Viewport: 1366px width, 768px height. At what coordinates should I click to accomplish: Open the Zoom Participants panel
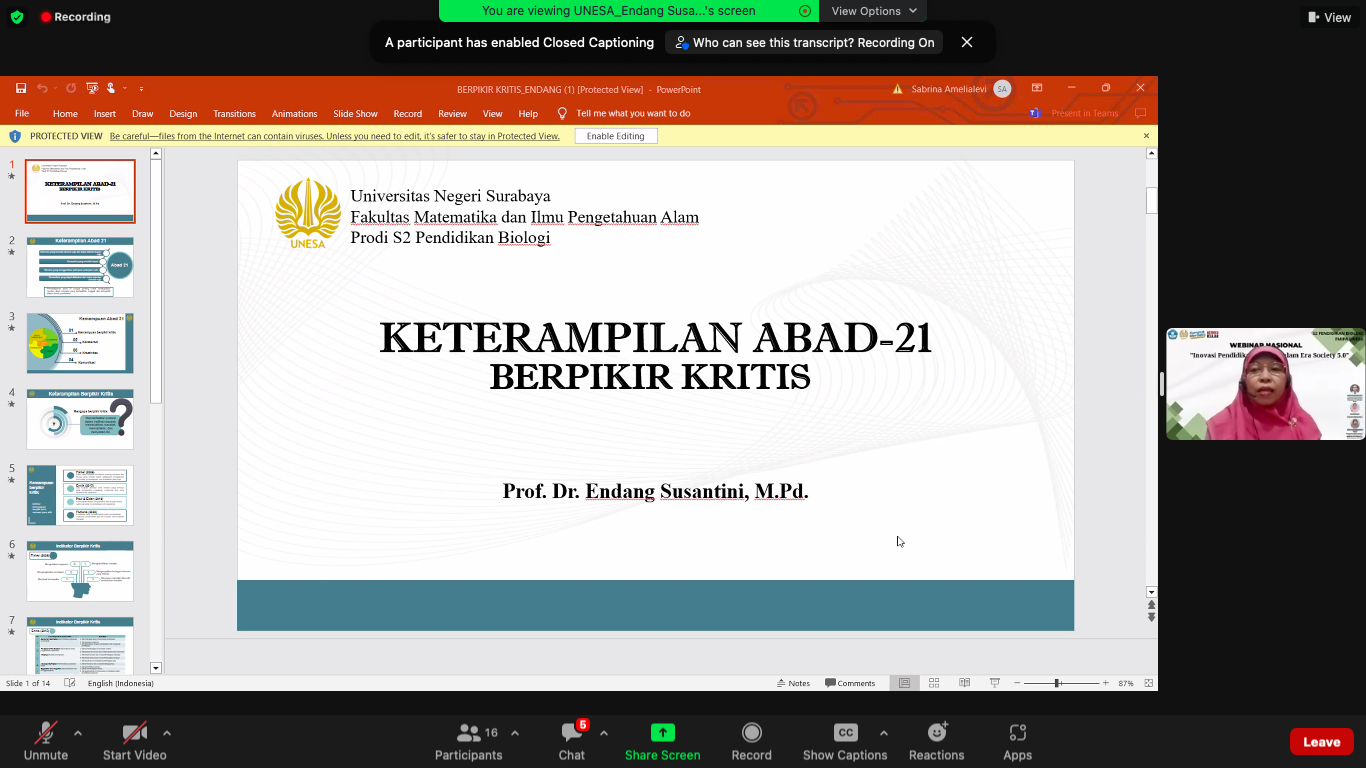click(468, 741)
